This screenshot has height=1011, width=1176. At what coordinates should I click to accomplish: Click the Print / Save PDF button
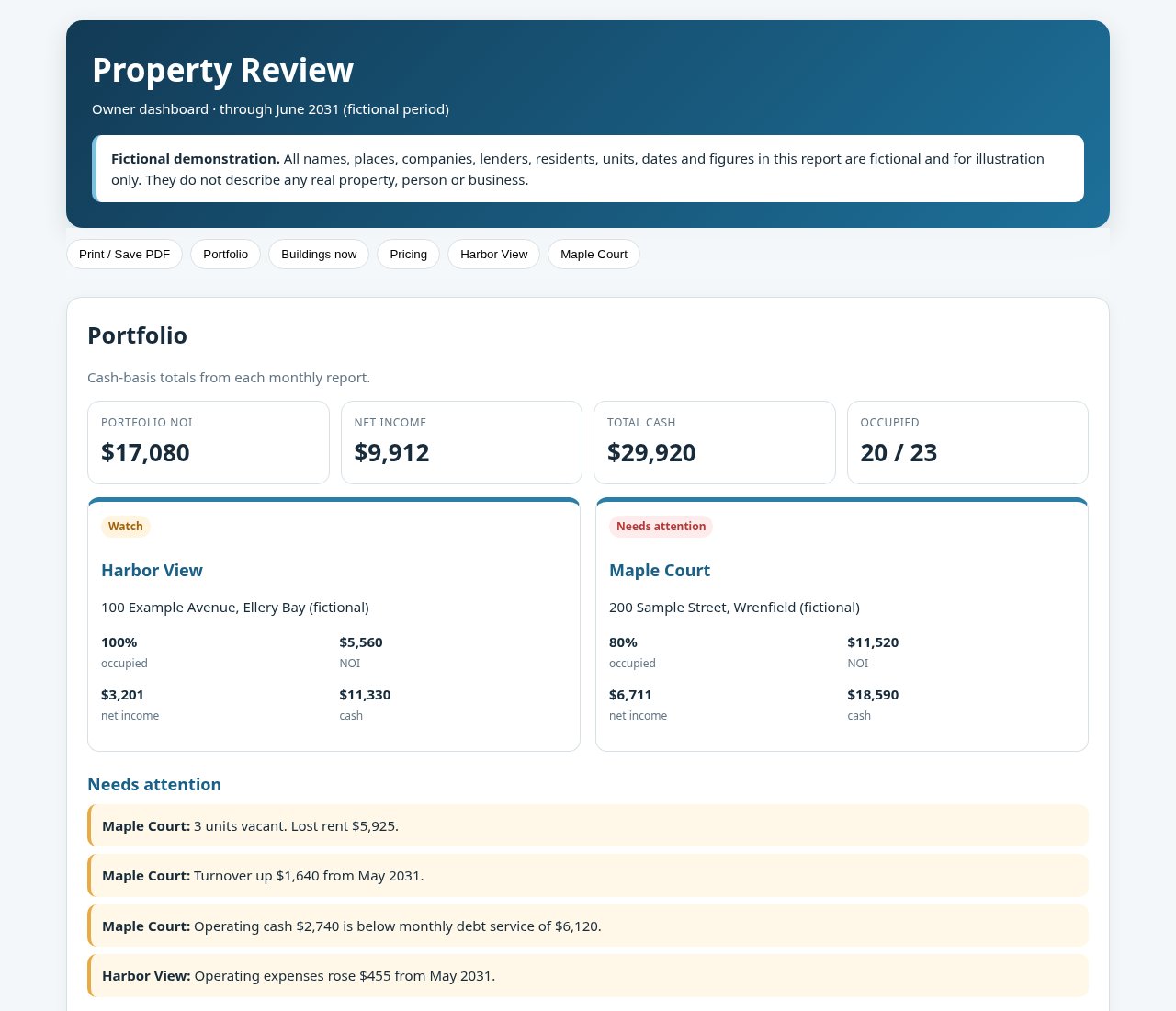tap(124, 255)
